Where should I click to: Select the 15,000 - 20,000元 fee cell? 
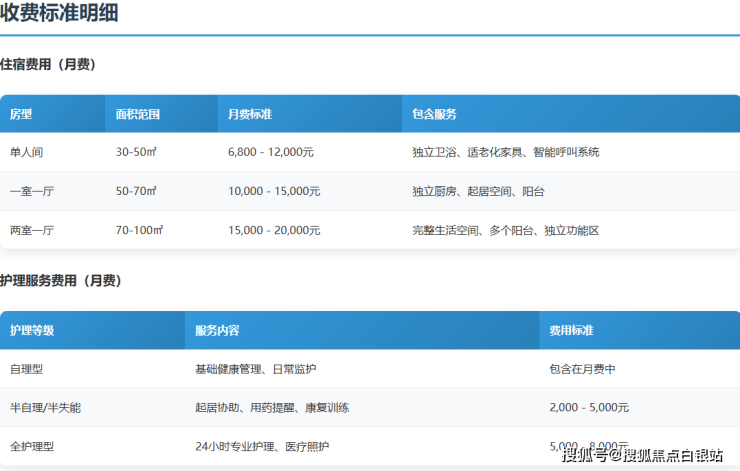point(274,230)
